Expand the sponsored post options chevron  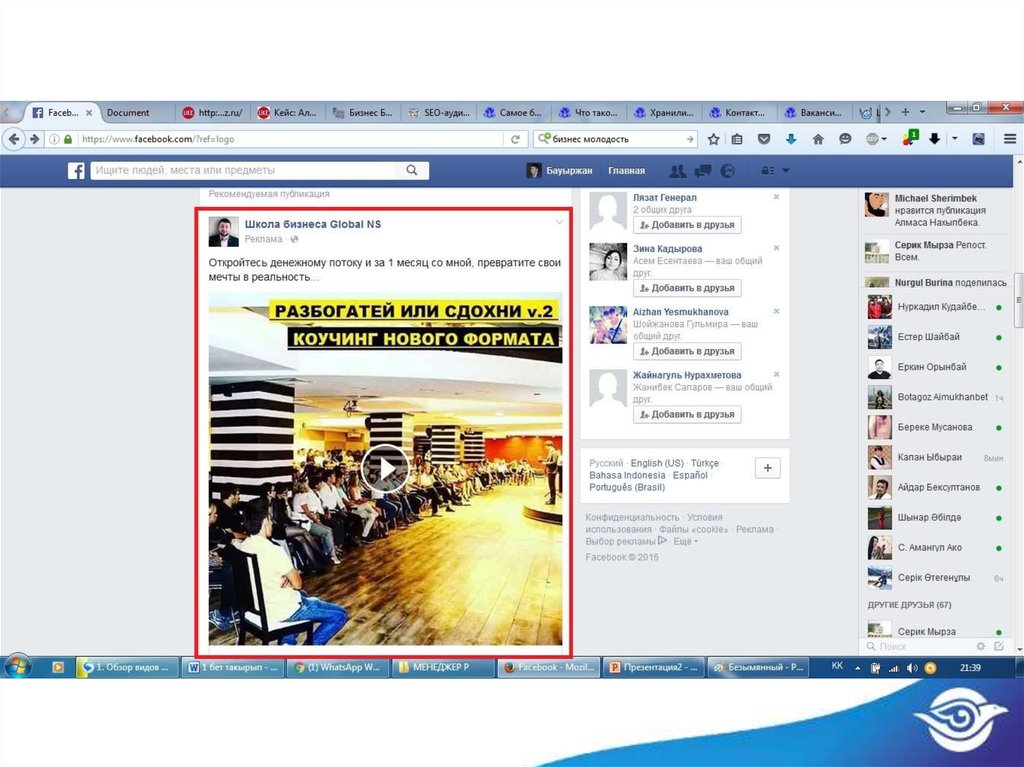click(559, 222)
